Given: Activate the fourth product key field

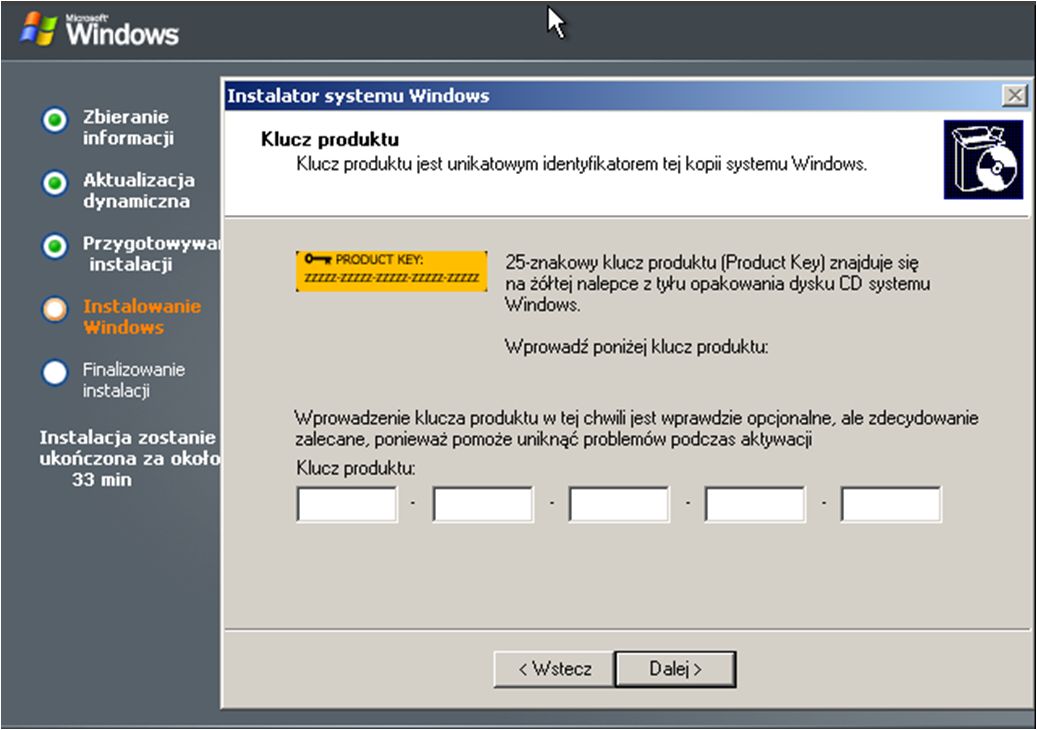Looking at the screenshot, I should [x=755, y=505].
